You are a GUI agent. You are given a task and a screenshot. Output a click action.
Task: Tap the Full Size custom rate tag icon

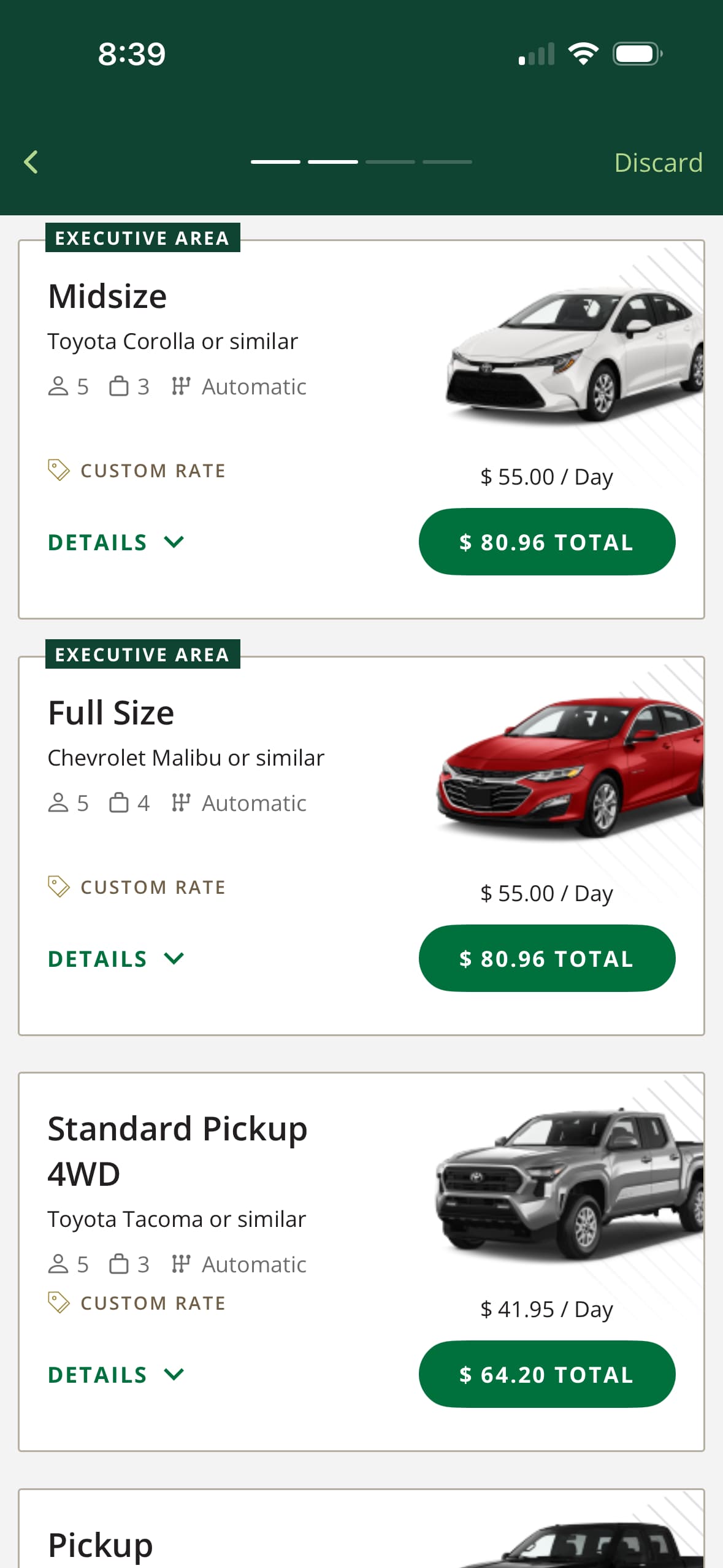59,887
